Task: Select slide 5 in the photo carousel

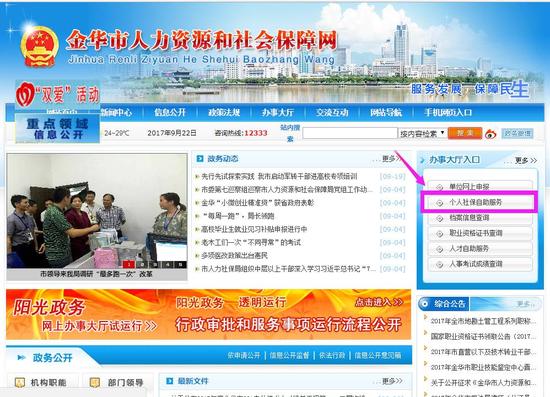Action: [181, 264]
